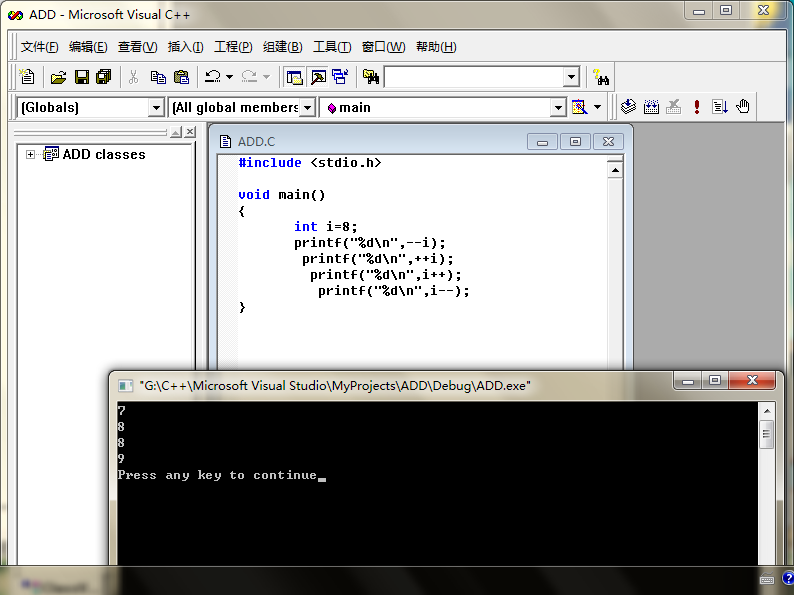Click the 'void main()' code line
Viewport: 794px width, 595px height.
[x=282, y=194]
